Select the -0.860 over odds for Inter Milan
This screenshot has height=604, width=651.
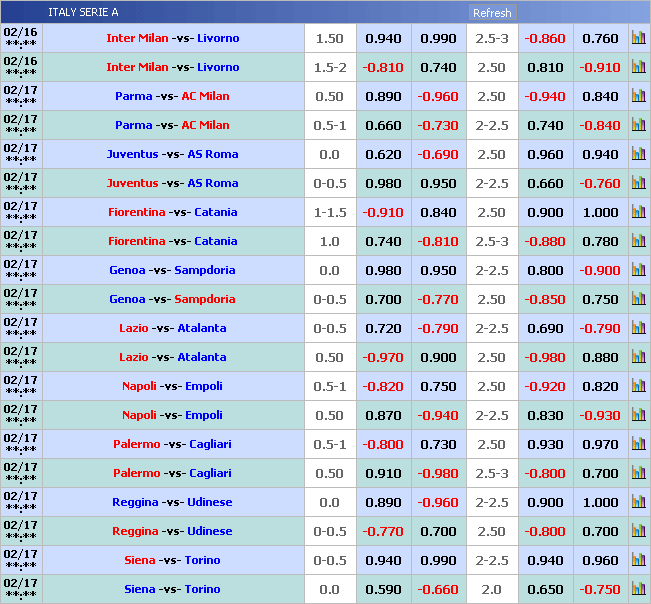[545, 39]
